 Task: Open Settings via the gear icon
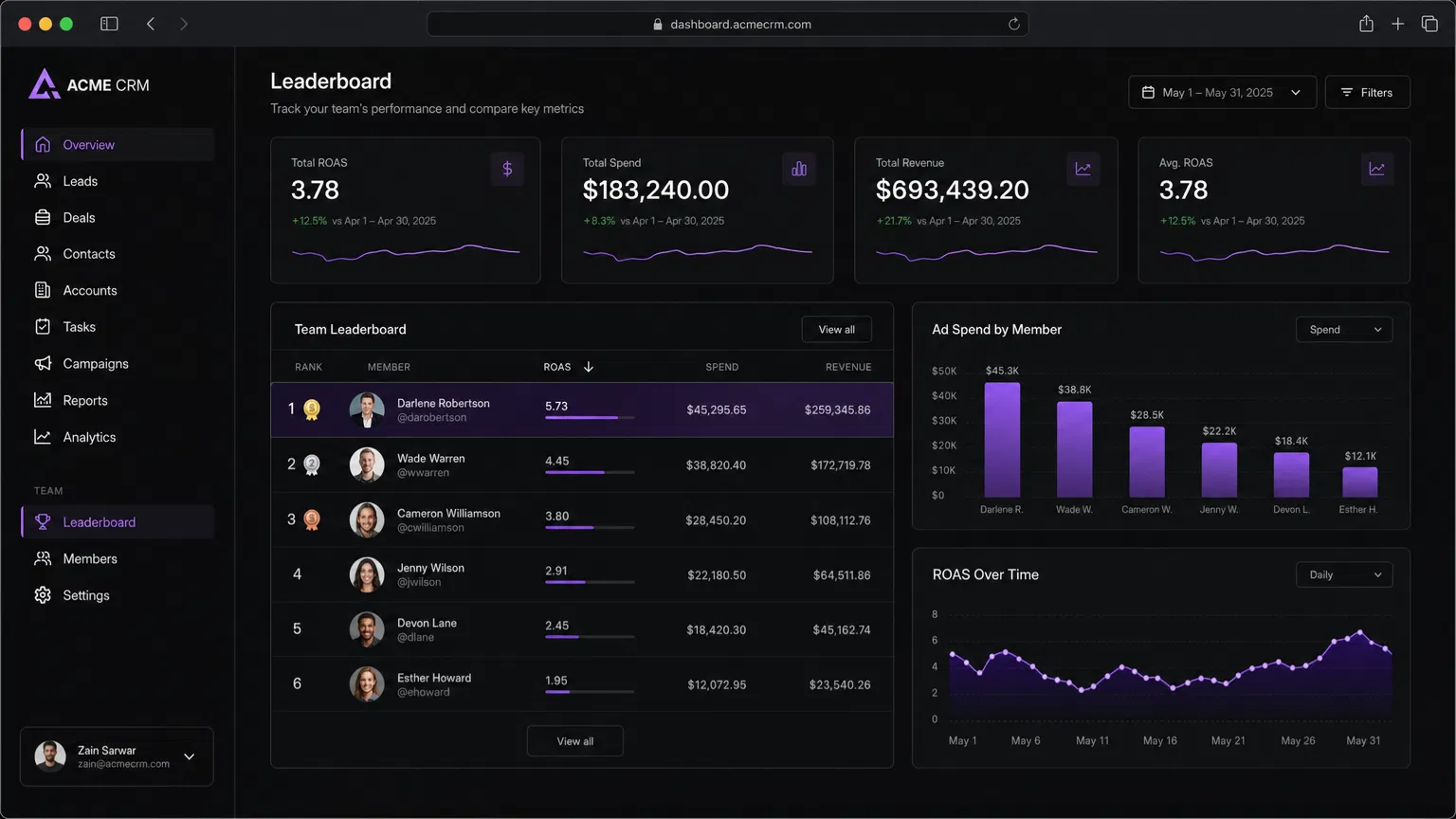pyautogui.click(x=44, y=595)
